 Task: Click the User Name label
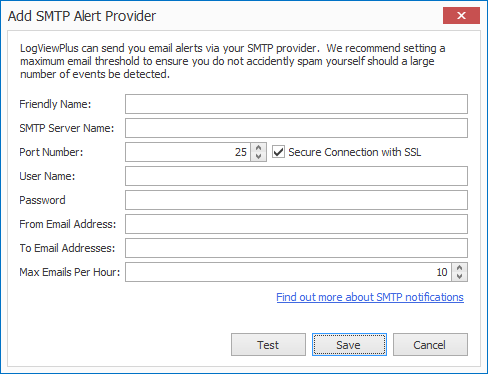tap(47, 176)
